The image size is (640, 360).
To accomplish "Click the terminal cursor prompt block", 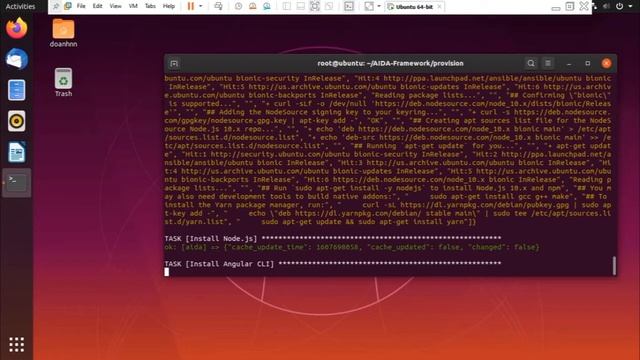I will 167,272.
